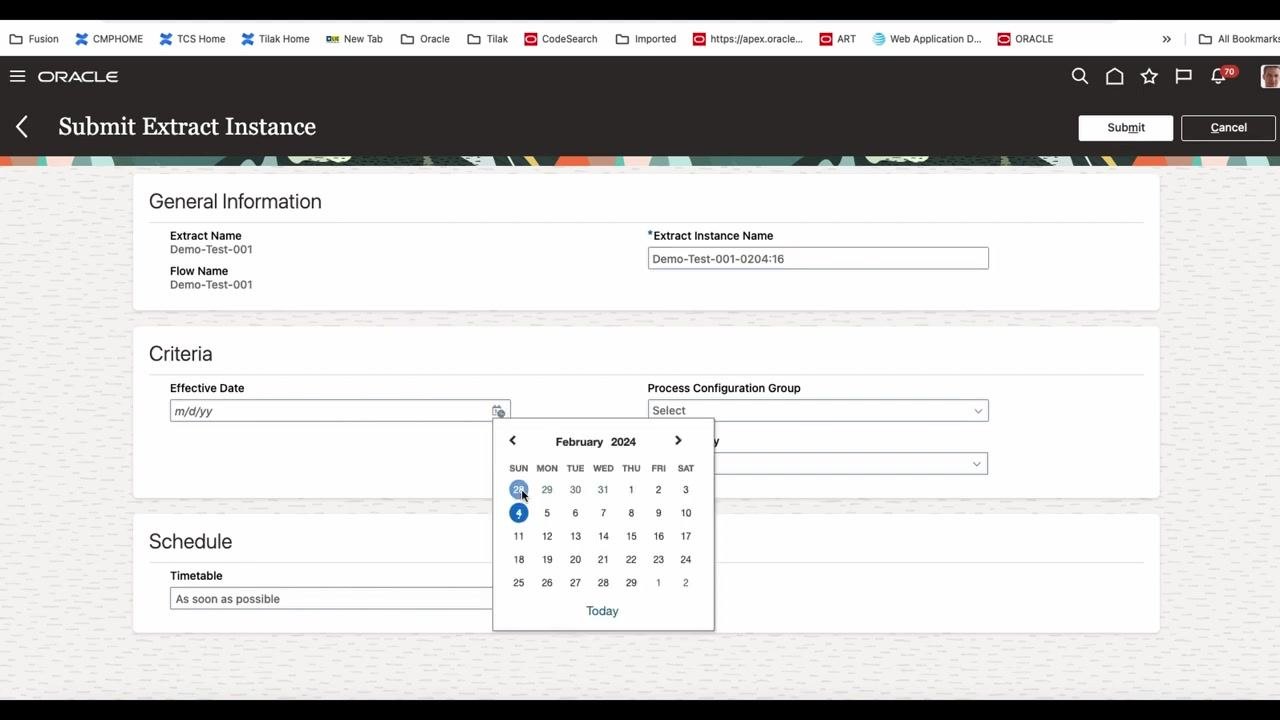
Task: Click the February month label in calendar
Action: (x=579, y=442)
